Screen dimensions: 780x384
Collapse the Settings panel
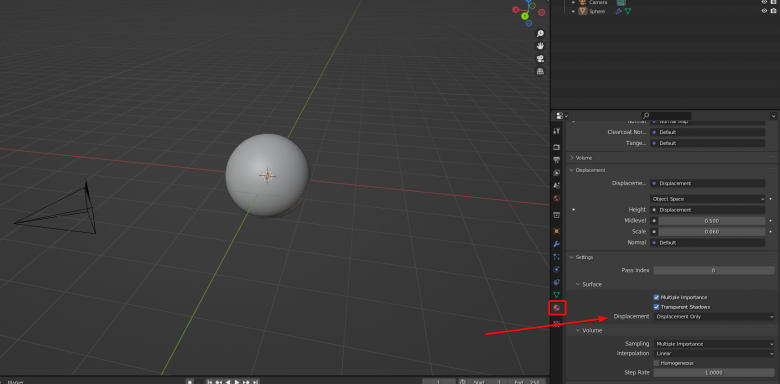pyautogui.click(x=584, y=257)
